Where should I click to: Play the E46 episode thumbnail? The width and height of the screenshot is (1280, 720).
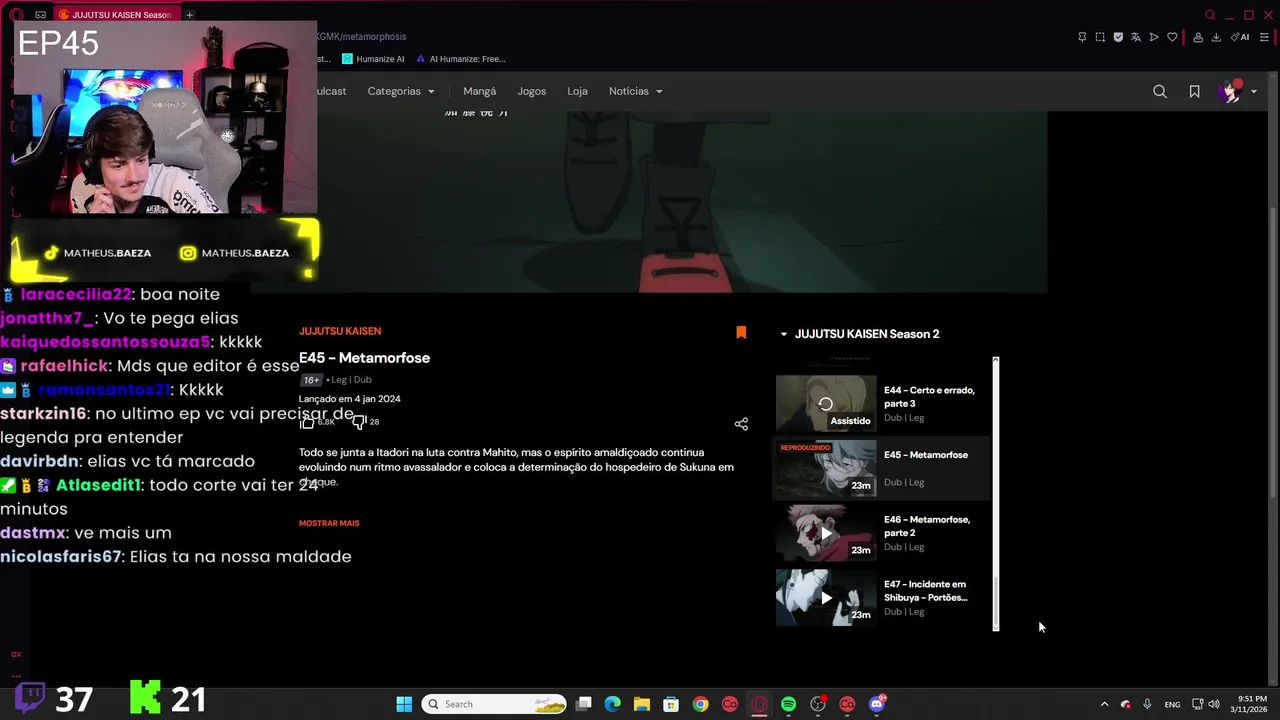pos(826,533)
